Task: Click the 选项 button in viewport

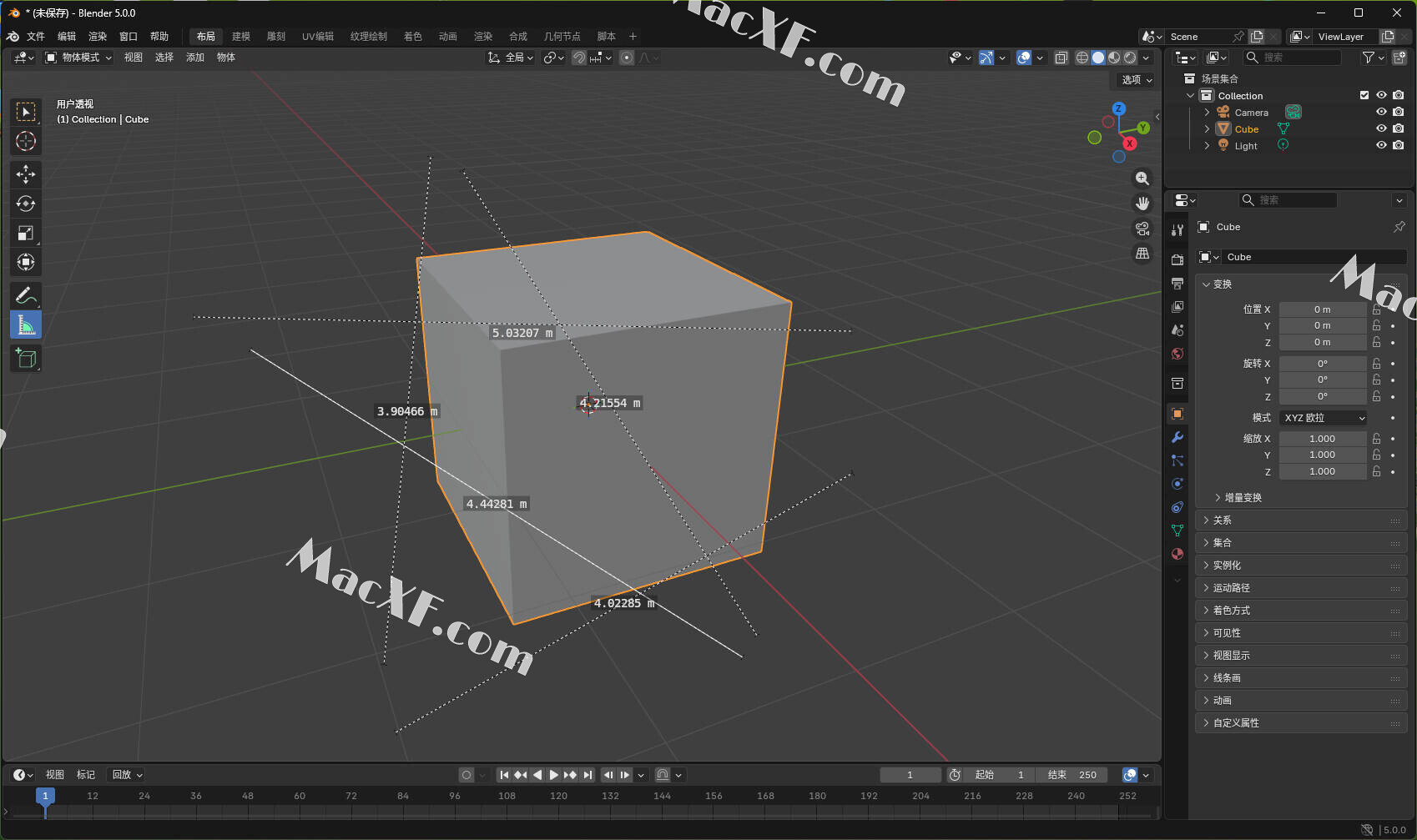Action: (x=1136, y=80)
